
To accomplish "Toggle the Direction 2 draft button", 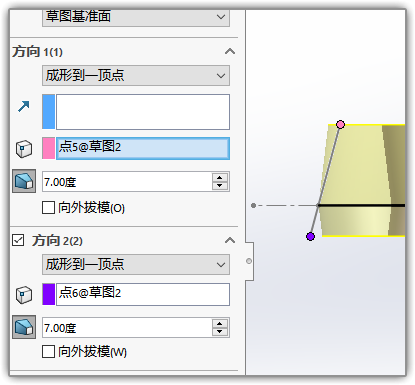I will 24,327.
